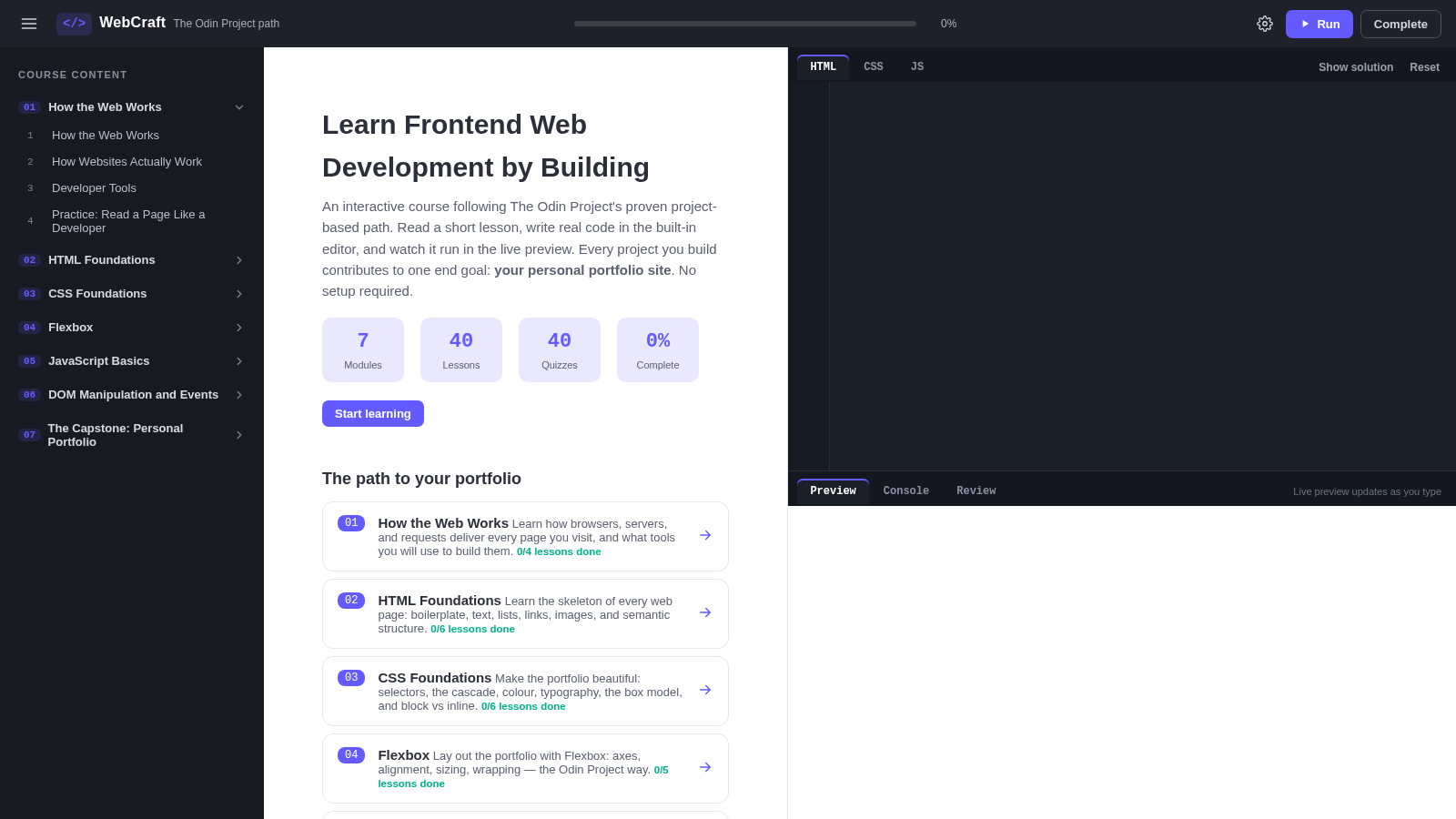Open the Console tab
Image resolution: width=1456 pixels, height=819 pixels.
point(906,491)
